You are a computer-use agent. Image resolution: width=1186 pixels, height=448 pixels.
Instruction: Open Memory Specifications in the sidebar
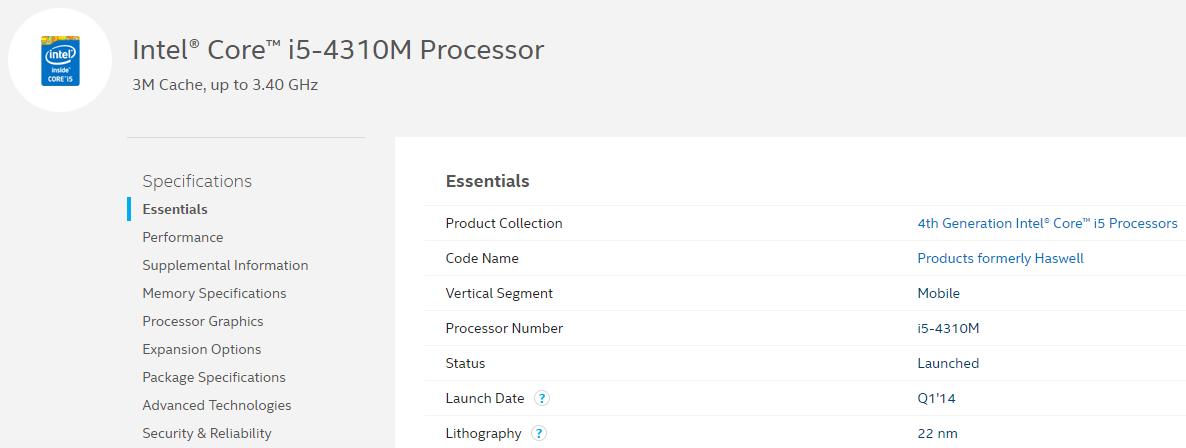214,293
